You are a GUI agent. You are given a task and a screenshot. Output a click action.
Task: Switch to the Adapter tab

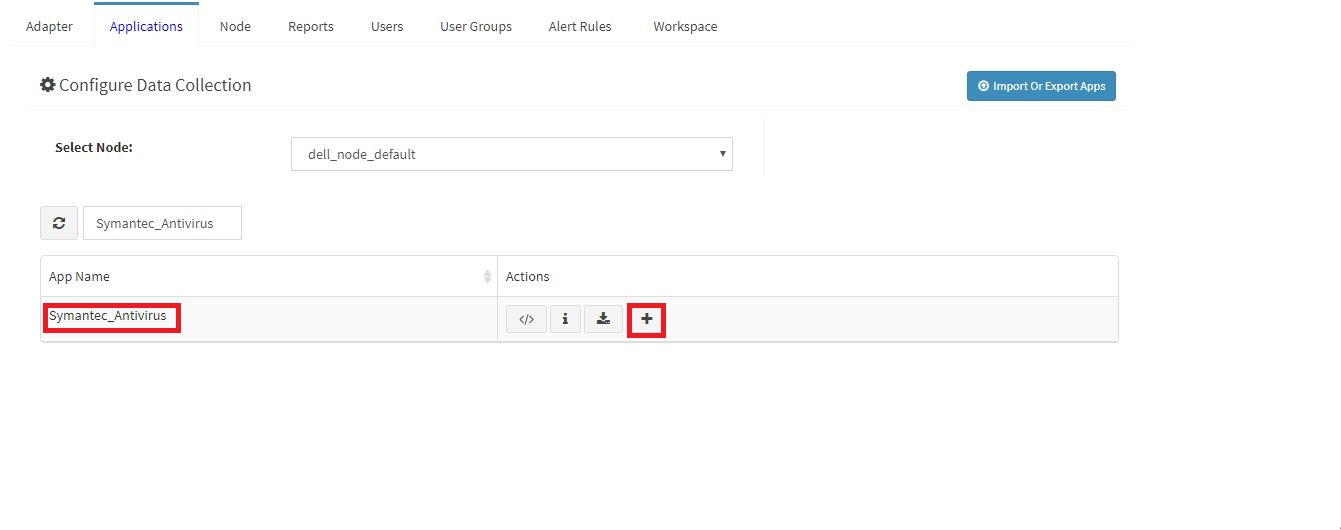tap(49, 26)
